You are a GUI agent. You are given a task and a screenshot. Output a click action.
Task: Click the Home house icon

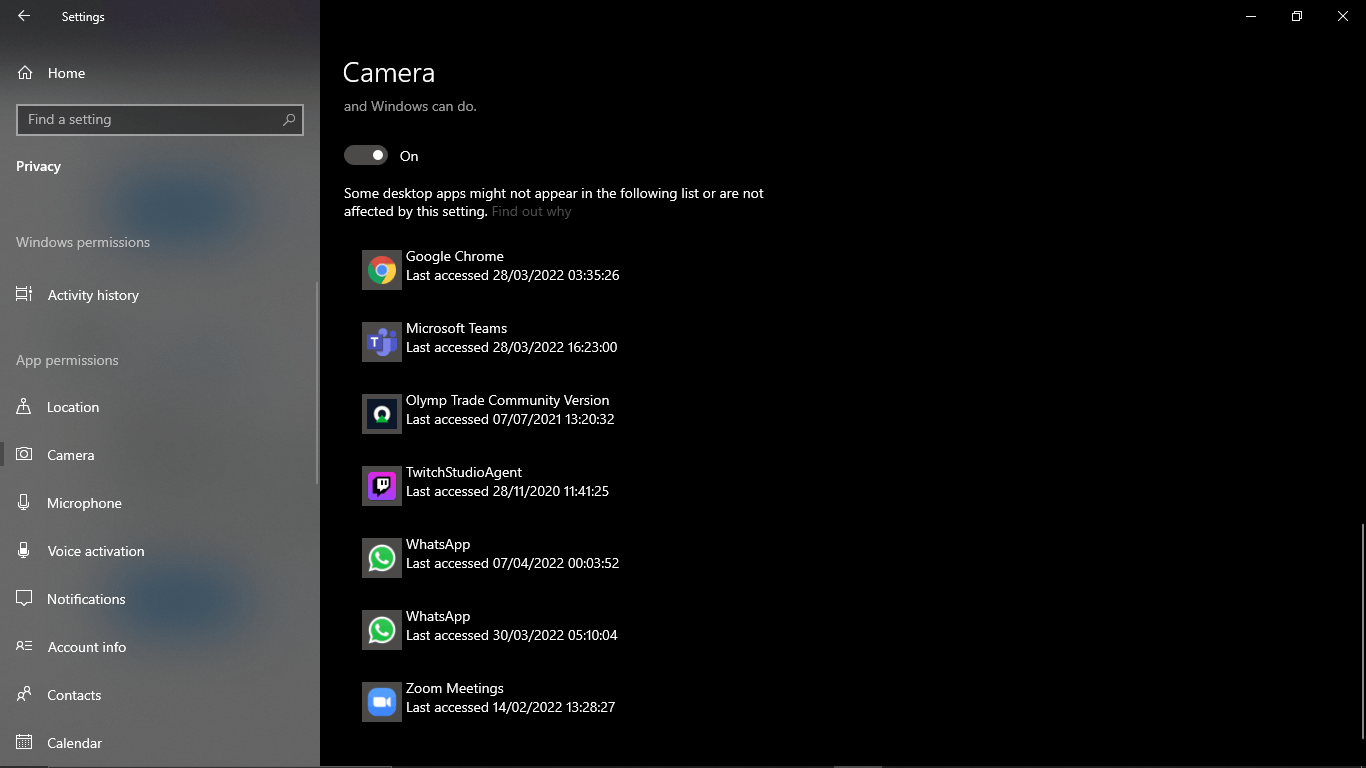(25, 73)
